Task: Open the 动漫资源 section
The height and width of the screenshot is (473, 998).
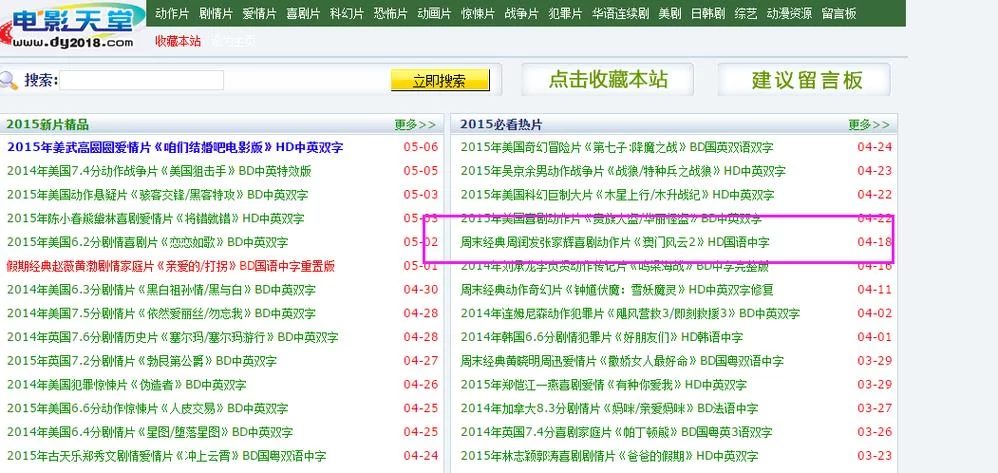Action: click(x=789, y=13)
